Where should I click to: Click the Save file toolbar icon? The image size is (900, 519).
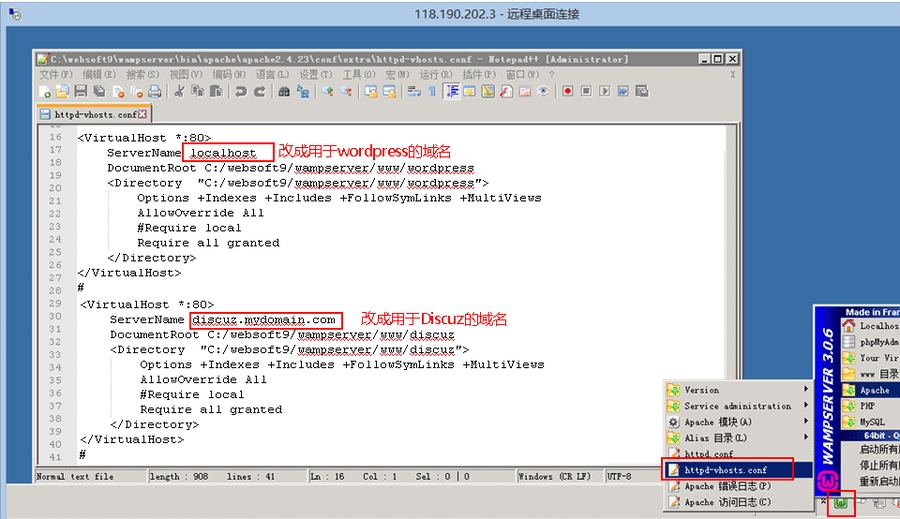tap(79, 91)
